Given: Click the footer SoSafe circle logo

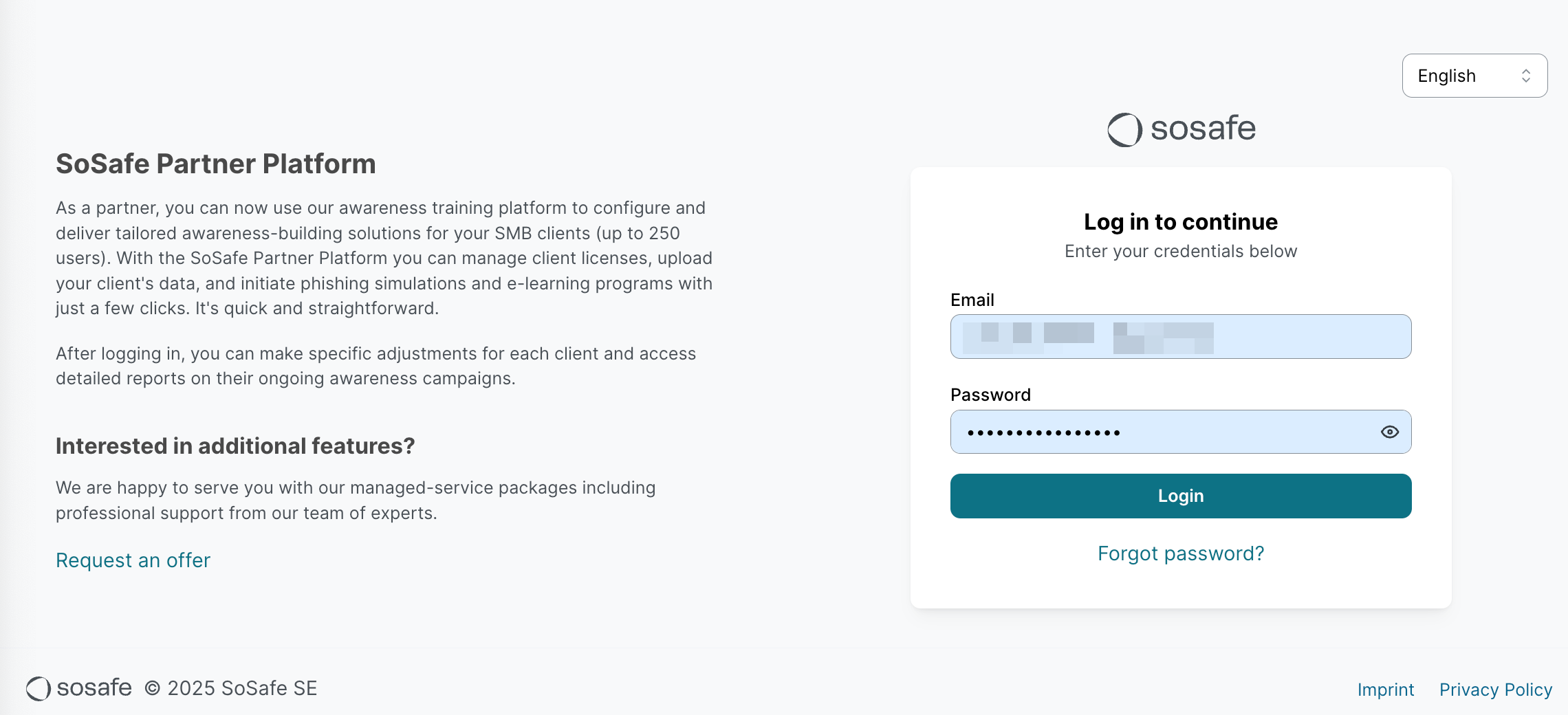Looking at the screenshot, I should [39, 688].
